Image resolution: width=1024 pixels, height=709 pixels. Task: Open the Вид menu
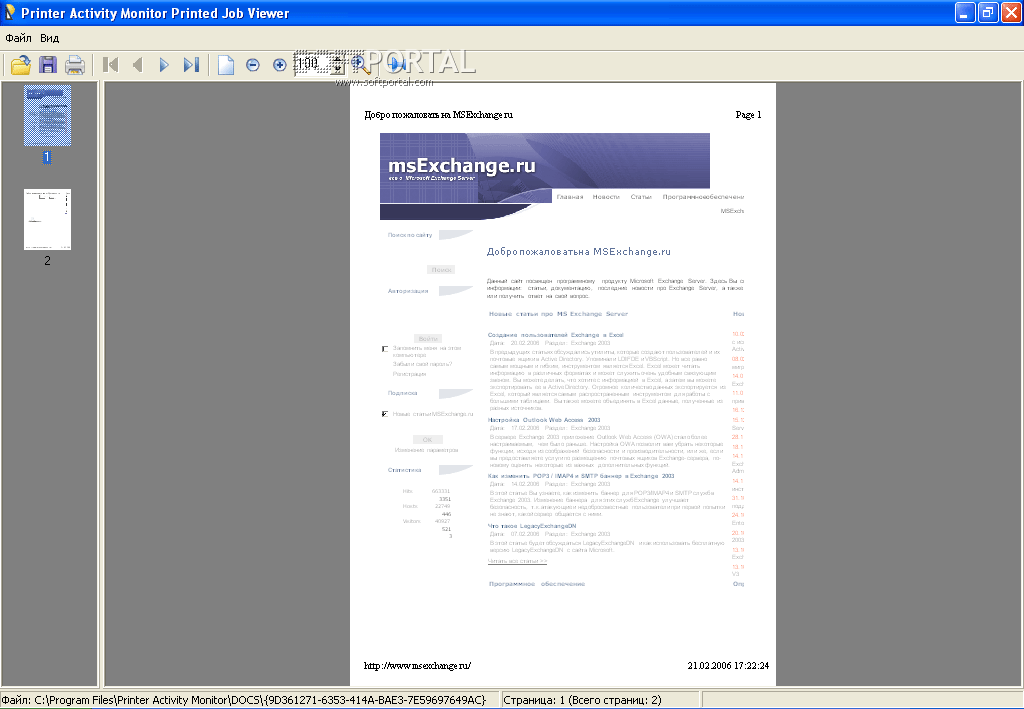point(50,38)
